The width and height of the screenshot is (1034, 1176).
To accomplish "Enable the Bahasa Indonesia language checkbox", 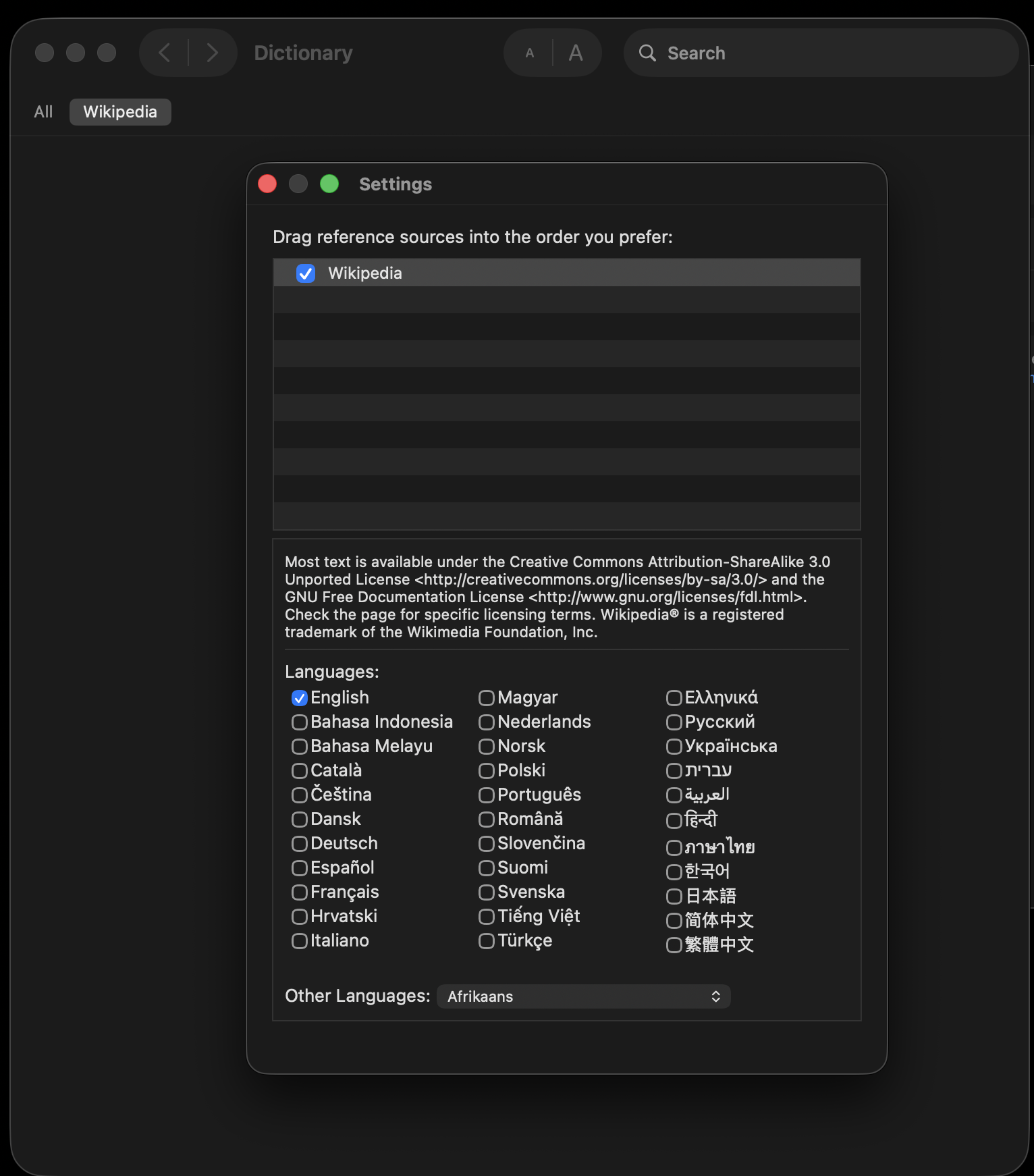I will click(300, 722).
